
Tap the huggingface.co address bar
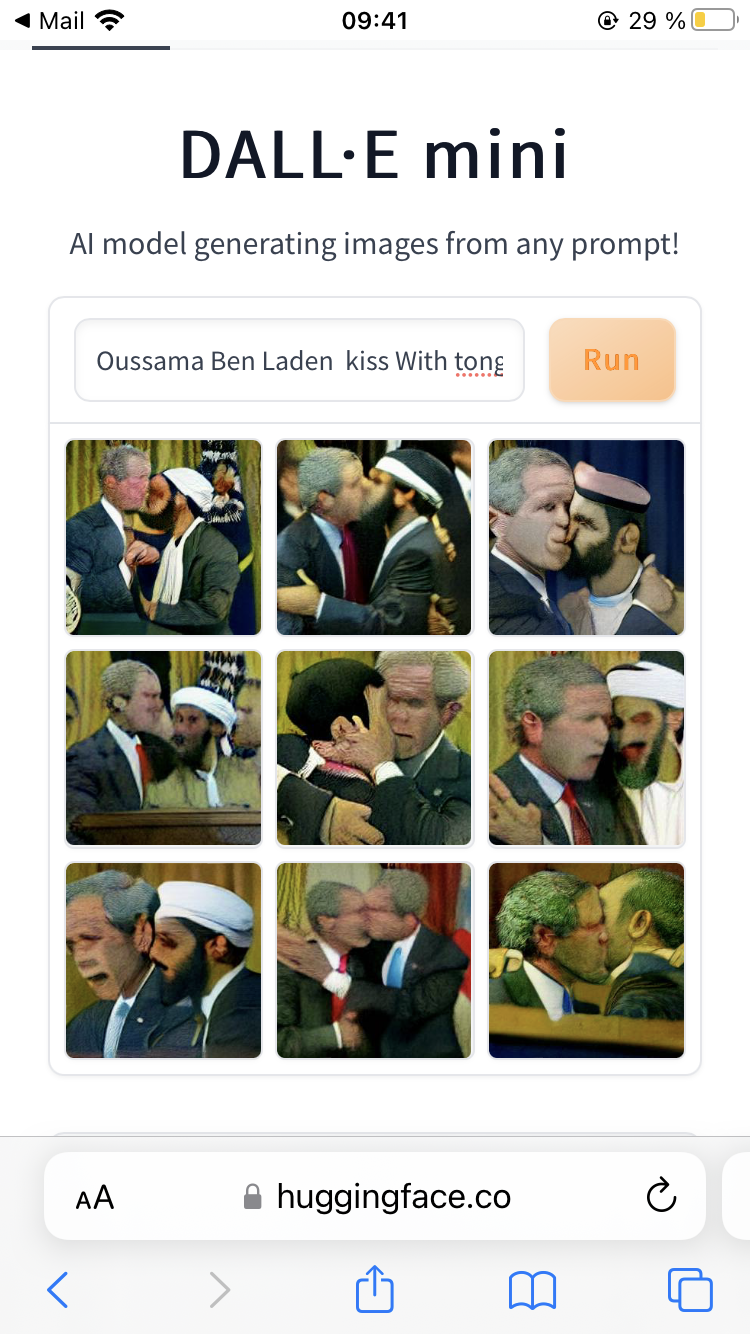375,1196
